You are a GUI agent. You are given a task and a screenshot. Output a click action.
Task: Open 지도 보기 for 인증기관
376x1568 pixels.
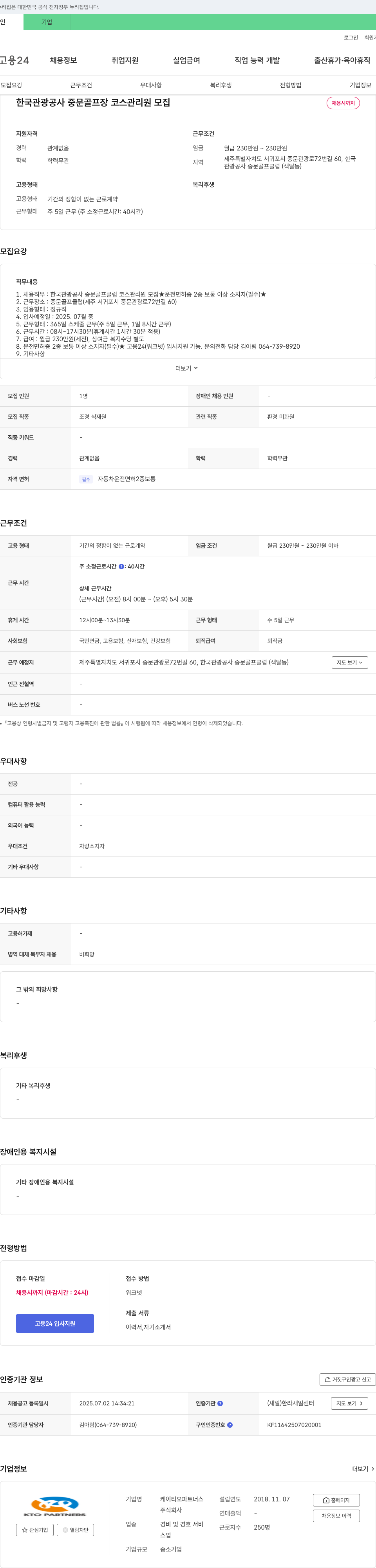coord(349,1403)
